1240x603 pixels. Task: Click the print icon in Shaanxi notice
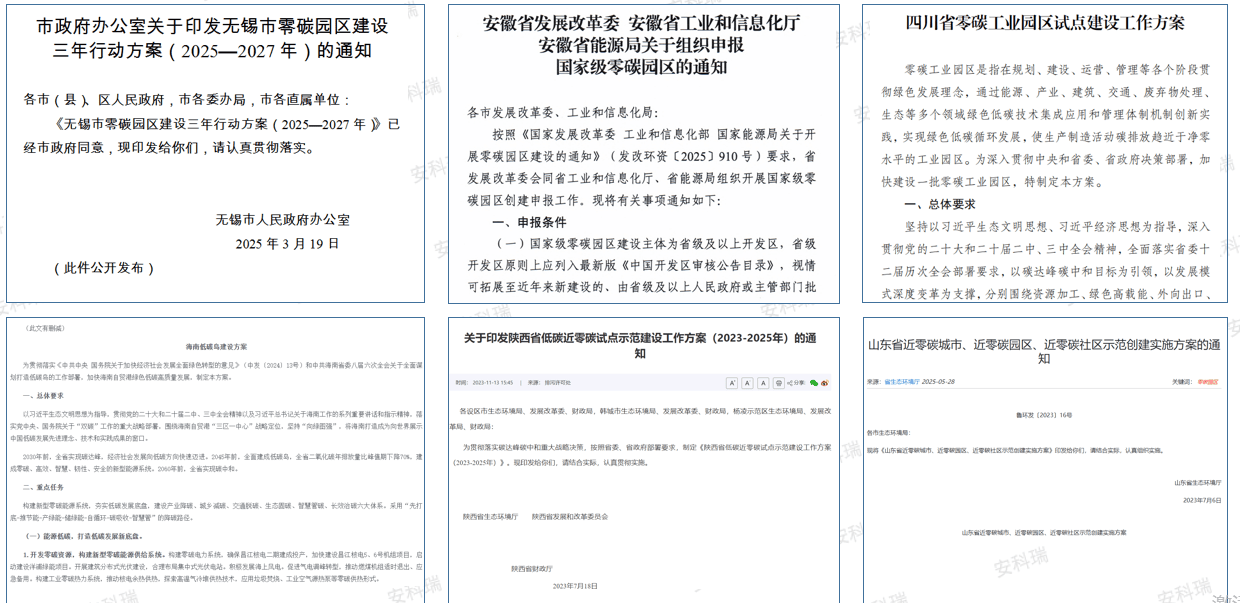point(779,383)
